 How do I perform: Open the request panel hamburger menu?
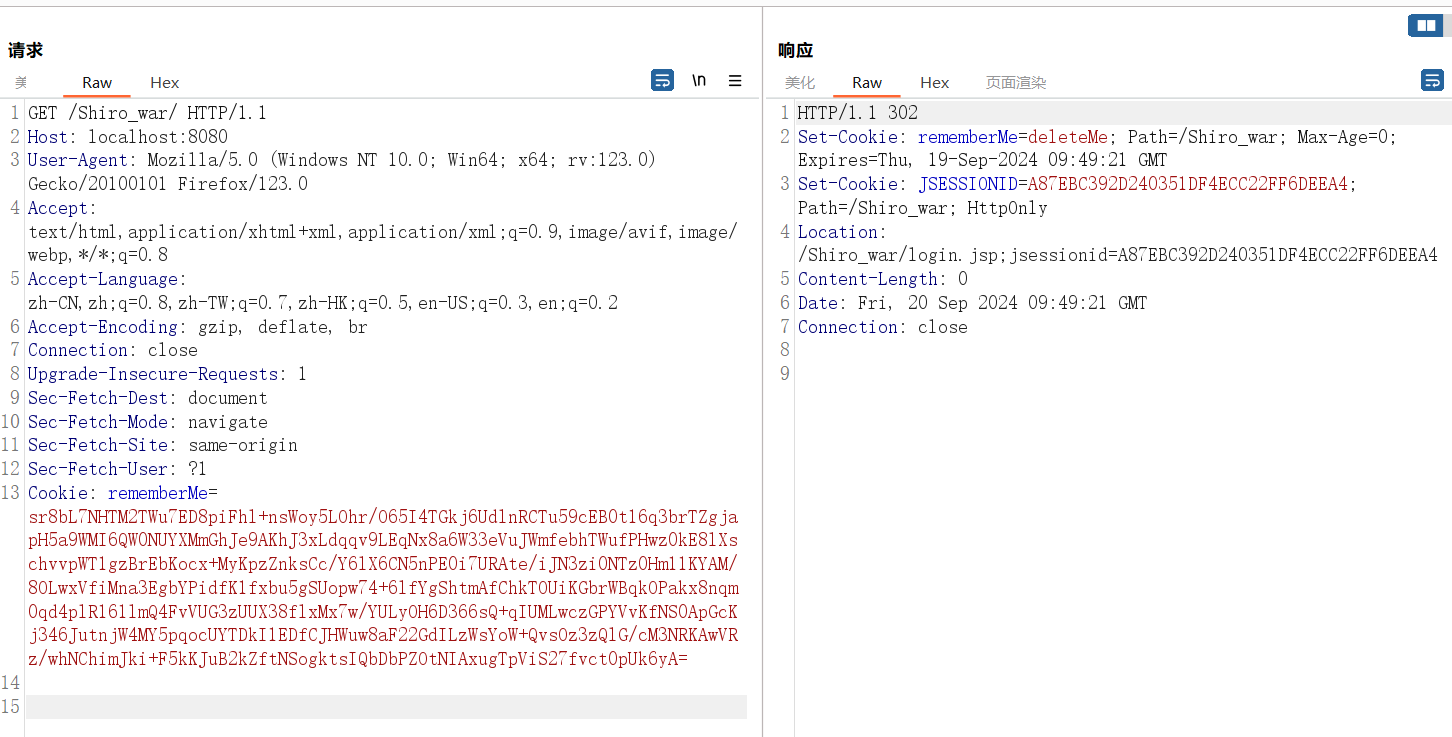[x=735, y=81]
